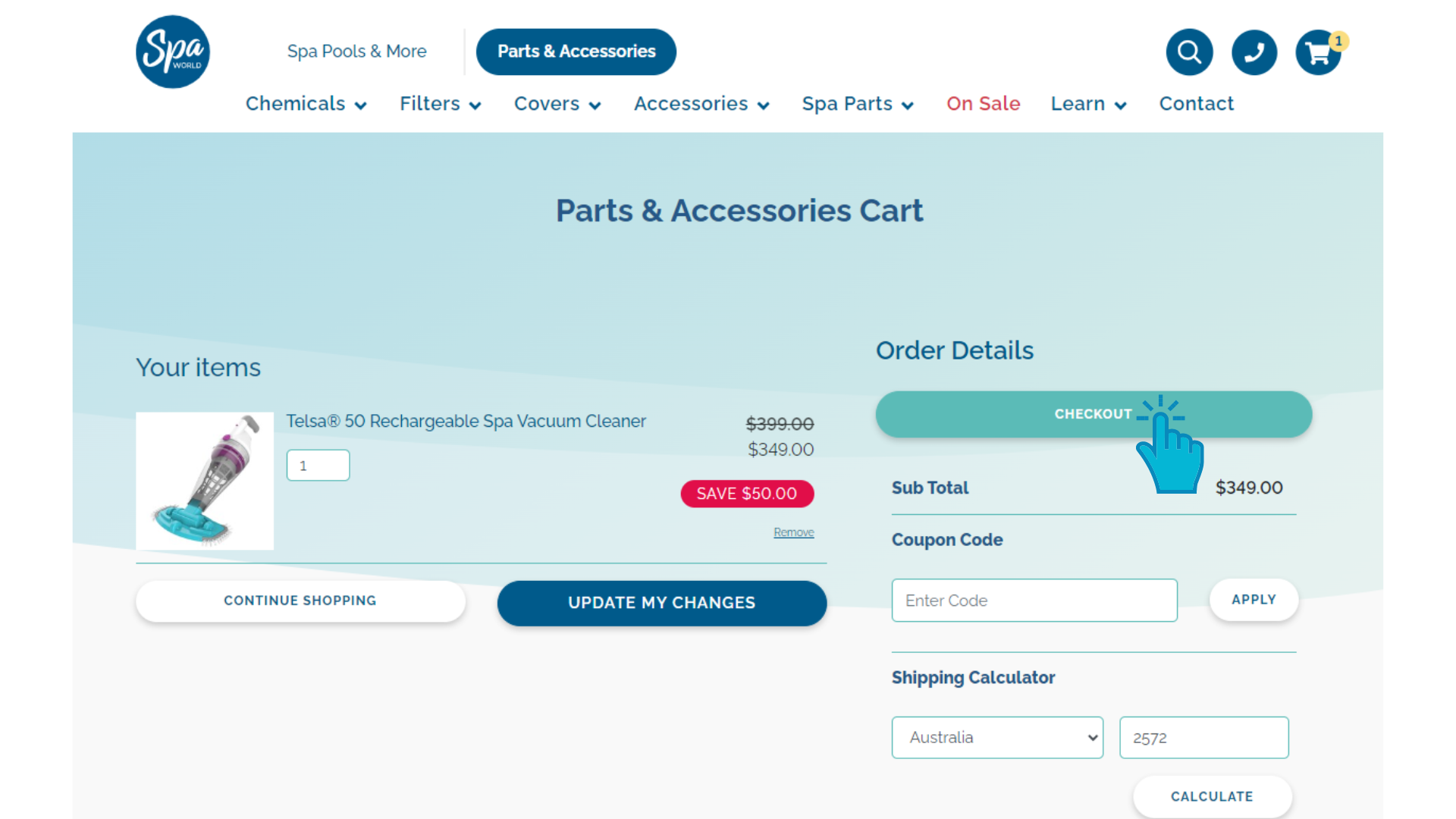1456x819 pixels.
Task: Click the Spa World logo
Action: [173, 52]
